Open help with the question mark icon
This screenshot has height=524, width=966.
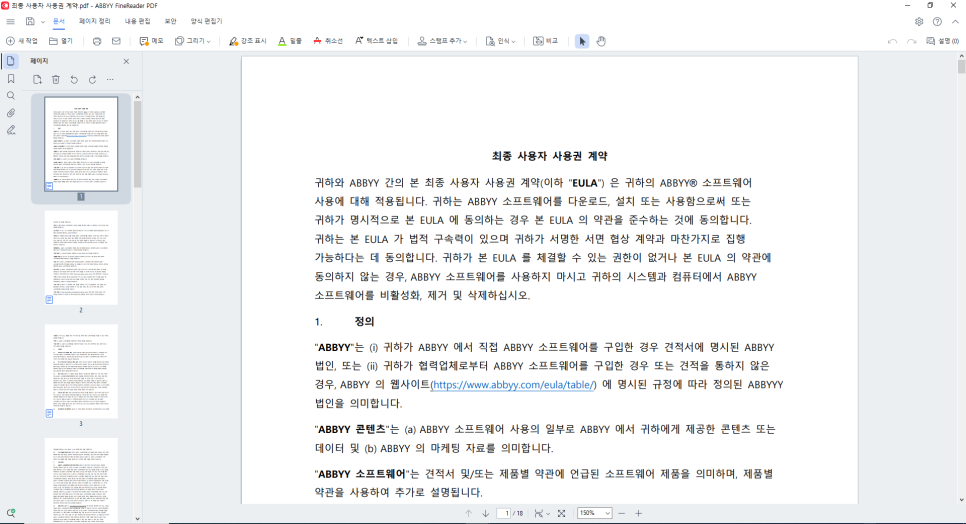pos(937,22)
